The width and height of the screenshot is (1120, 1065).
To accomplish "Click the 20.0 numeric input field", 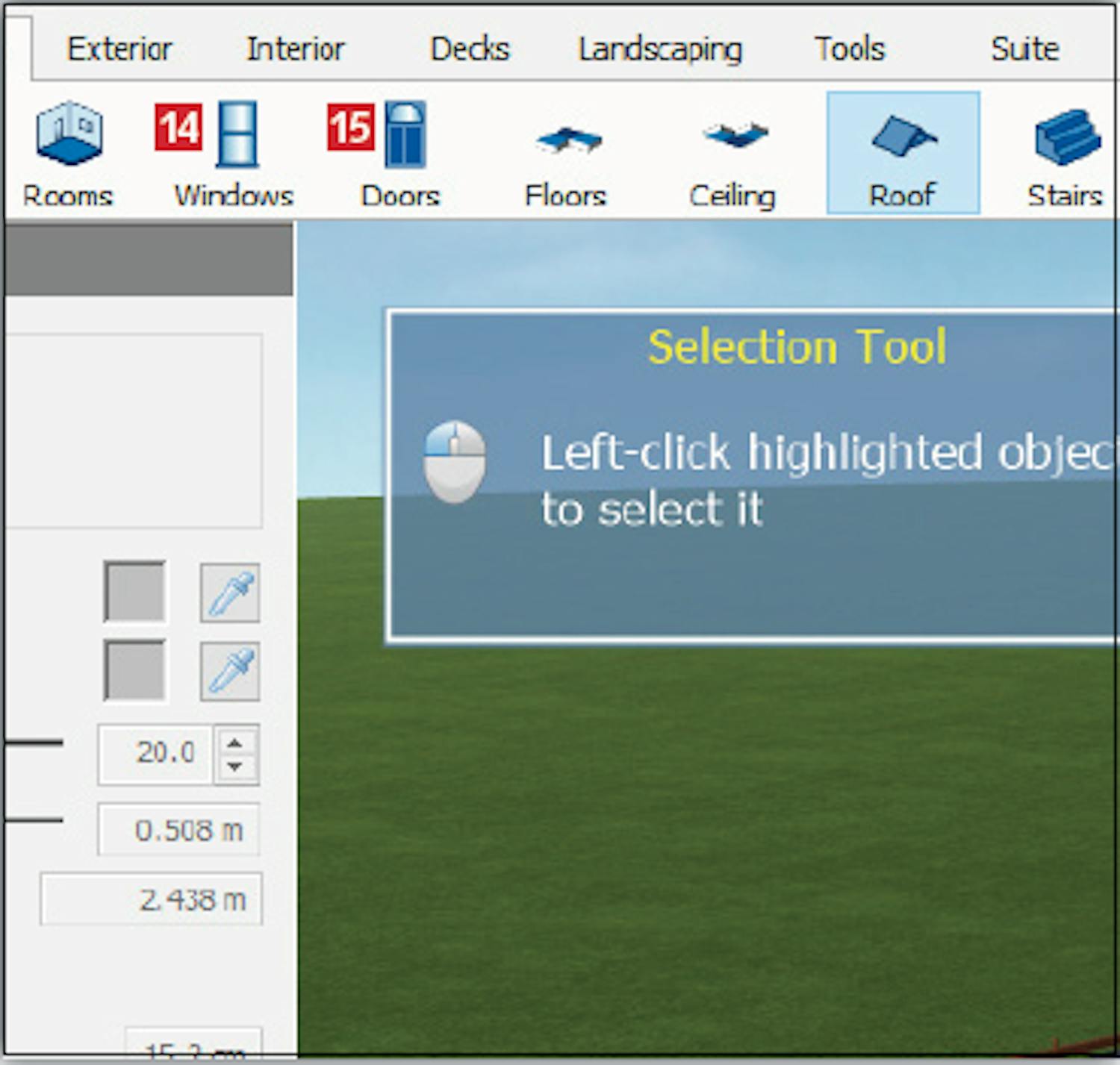I will (x=157, y=754).
